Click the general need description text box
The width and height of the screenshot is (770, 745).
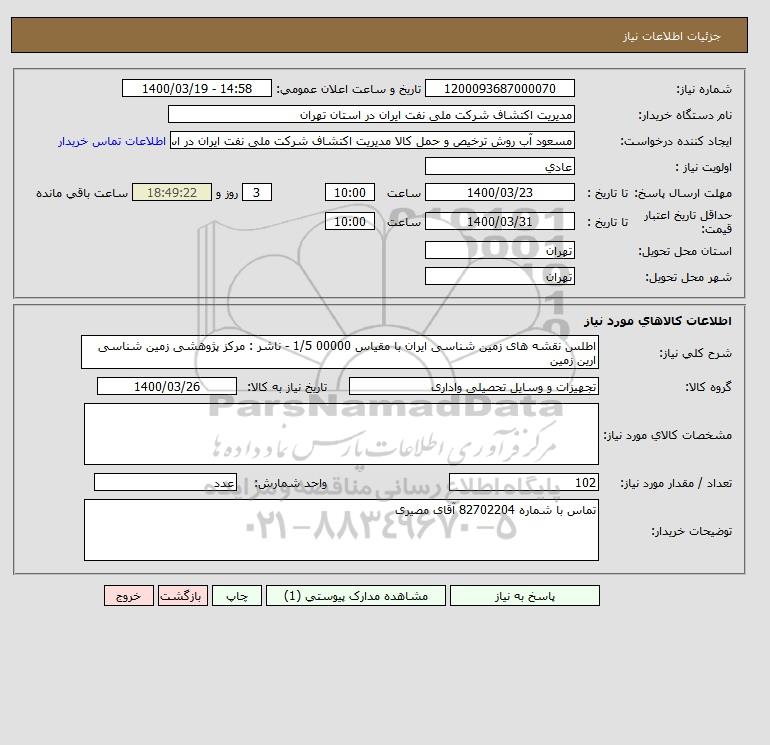pyautogui.click(x=340, y=353)
